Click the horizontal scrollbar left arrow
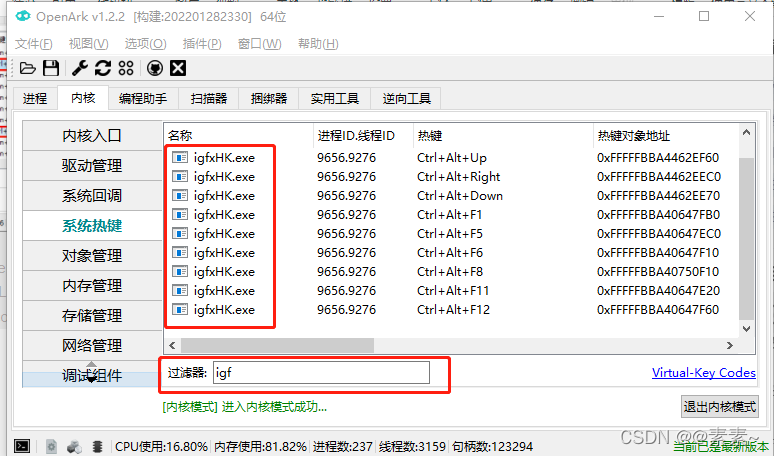 172,345
